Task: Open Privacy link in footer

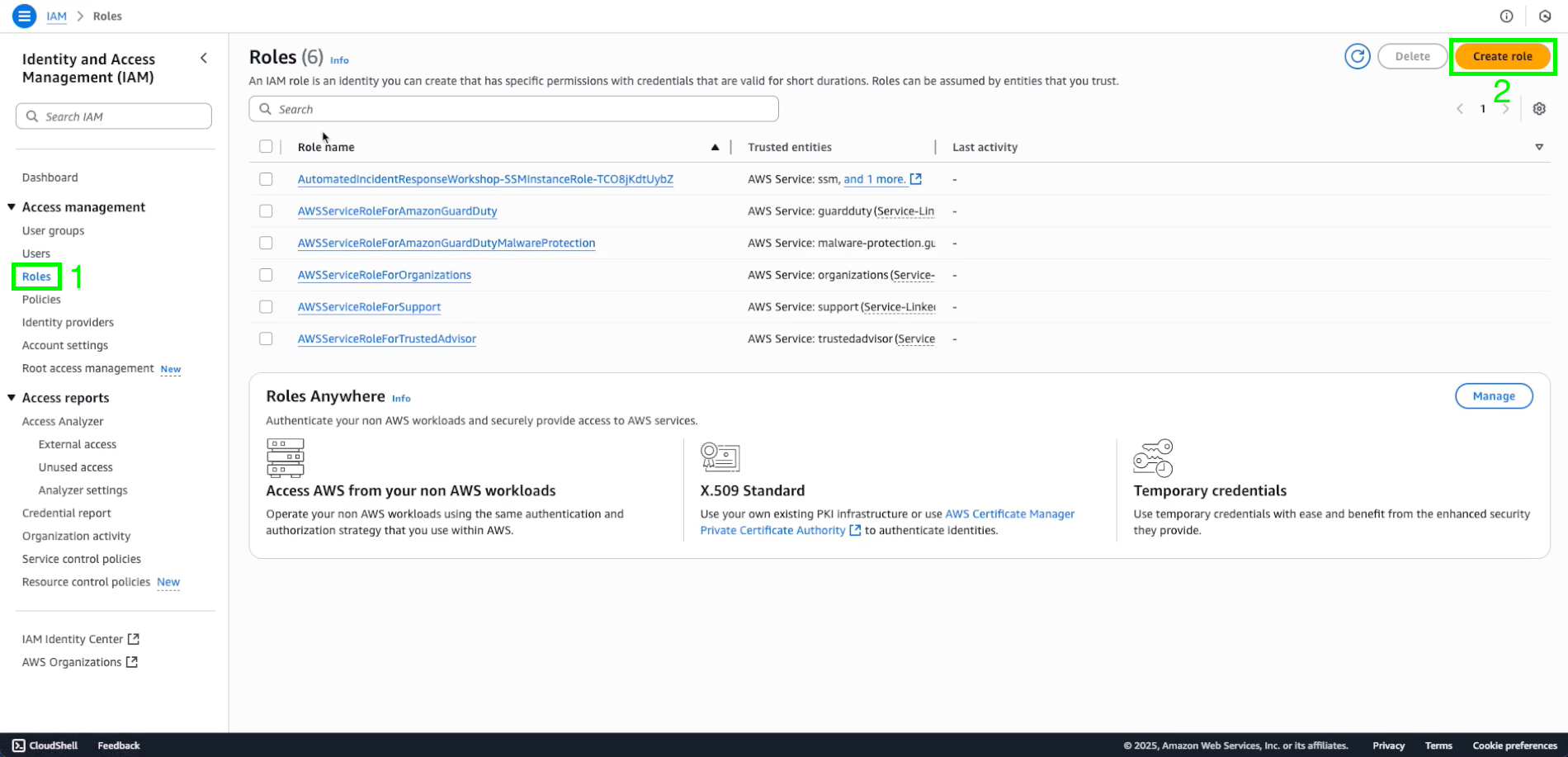Action: point(1389,745)
